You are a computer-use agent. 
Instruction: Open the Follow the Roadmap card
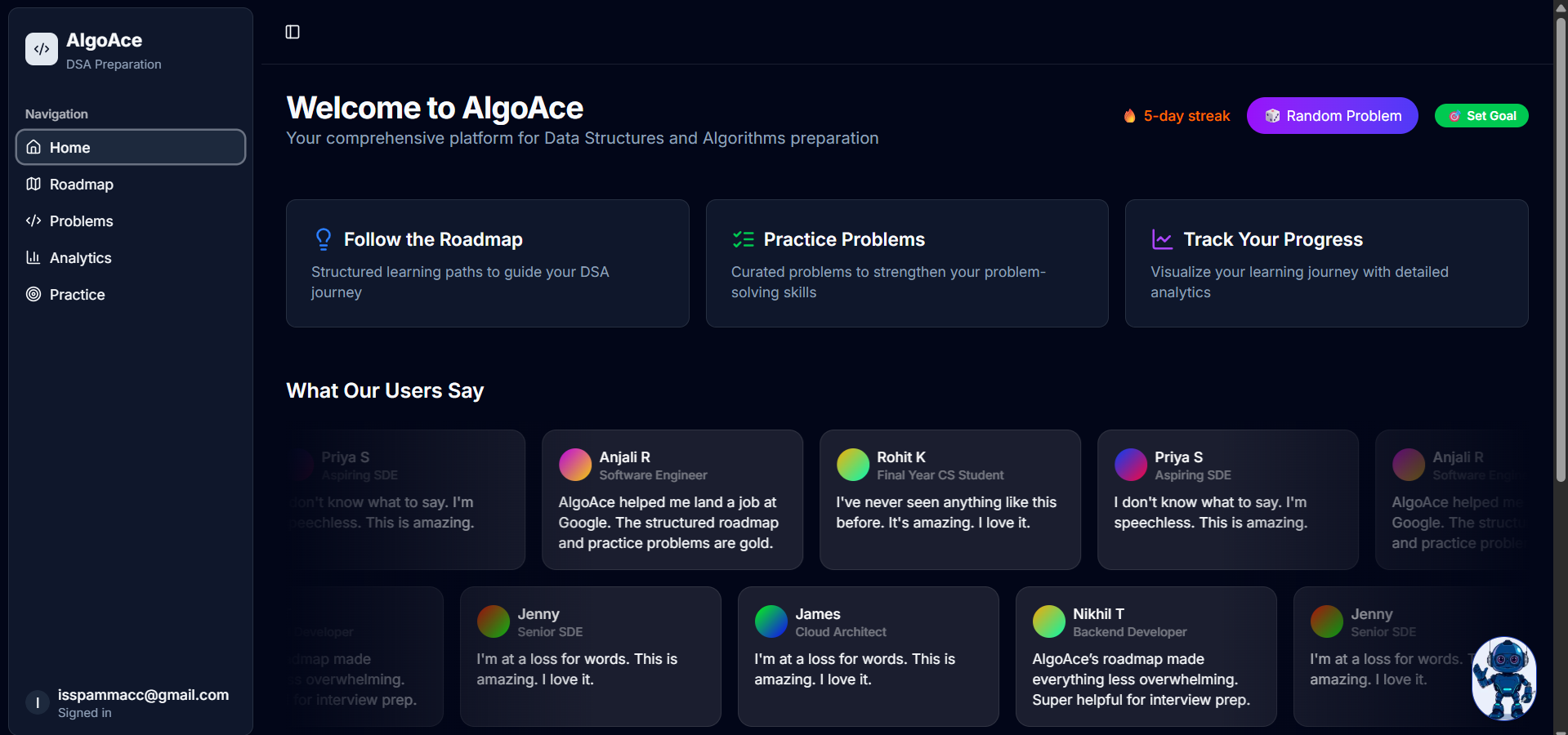(488, 263)
